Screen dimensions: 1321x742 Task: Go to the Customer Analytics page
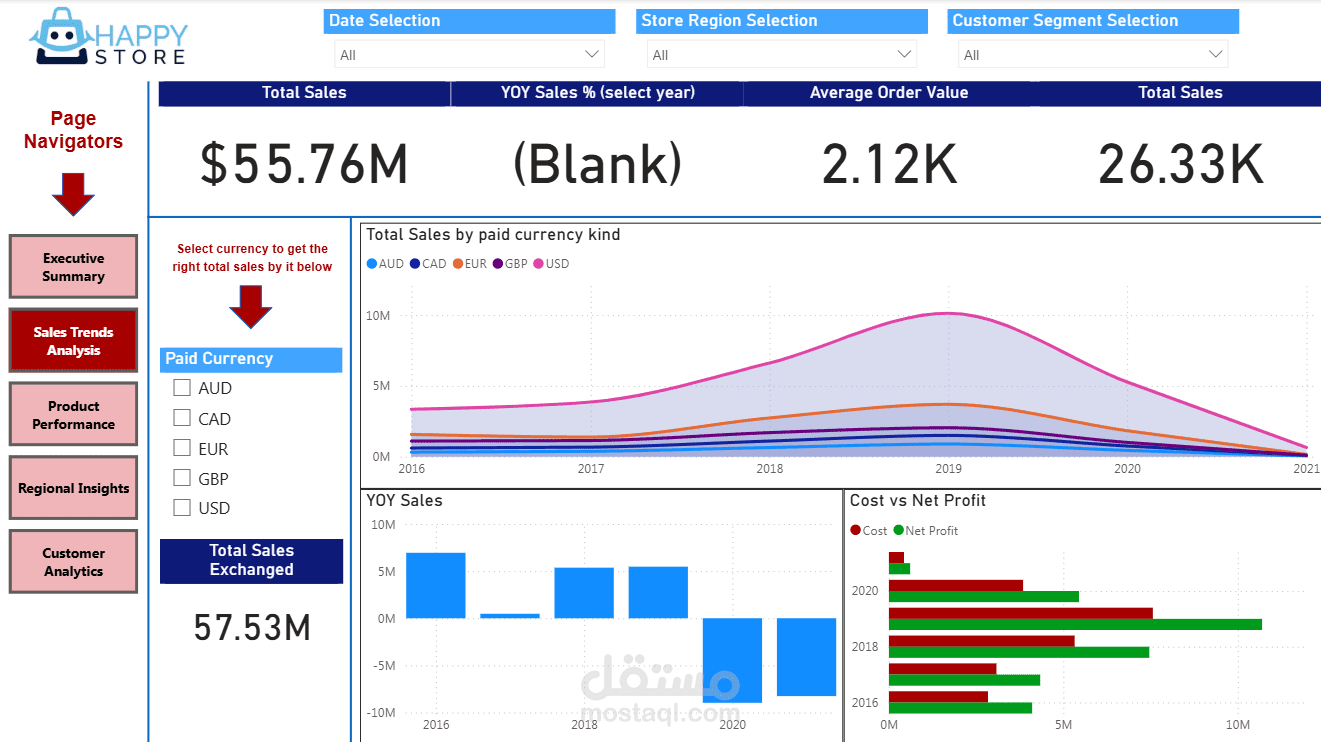click(72, 561)
